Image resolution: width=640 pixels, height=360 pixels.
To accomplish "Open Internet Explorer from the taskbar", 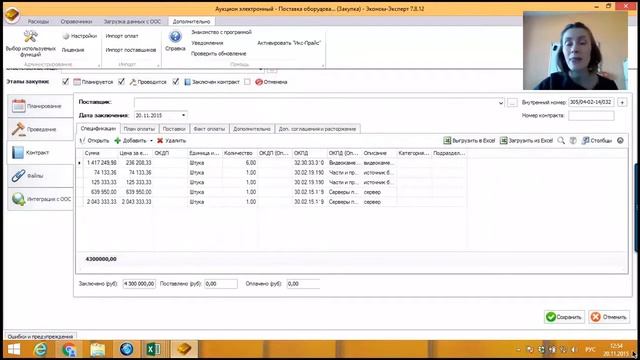I will pos(40,350).
